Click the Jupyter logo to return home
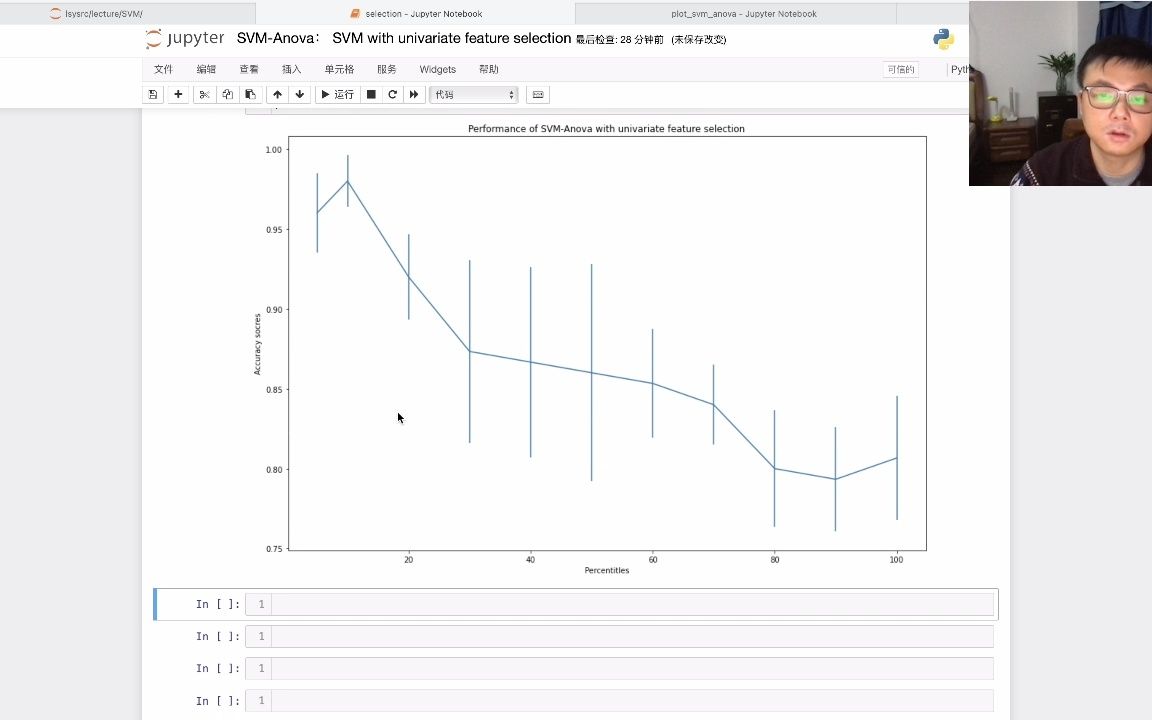 (x=184, y=38)
